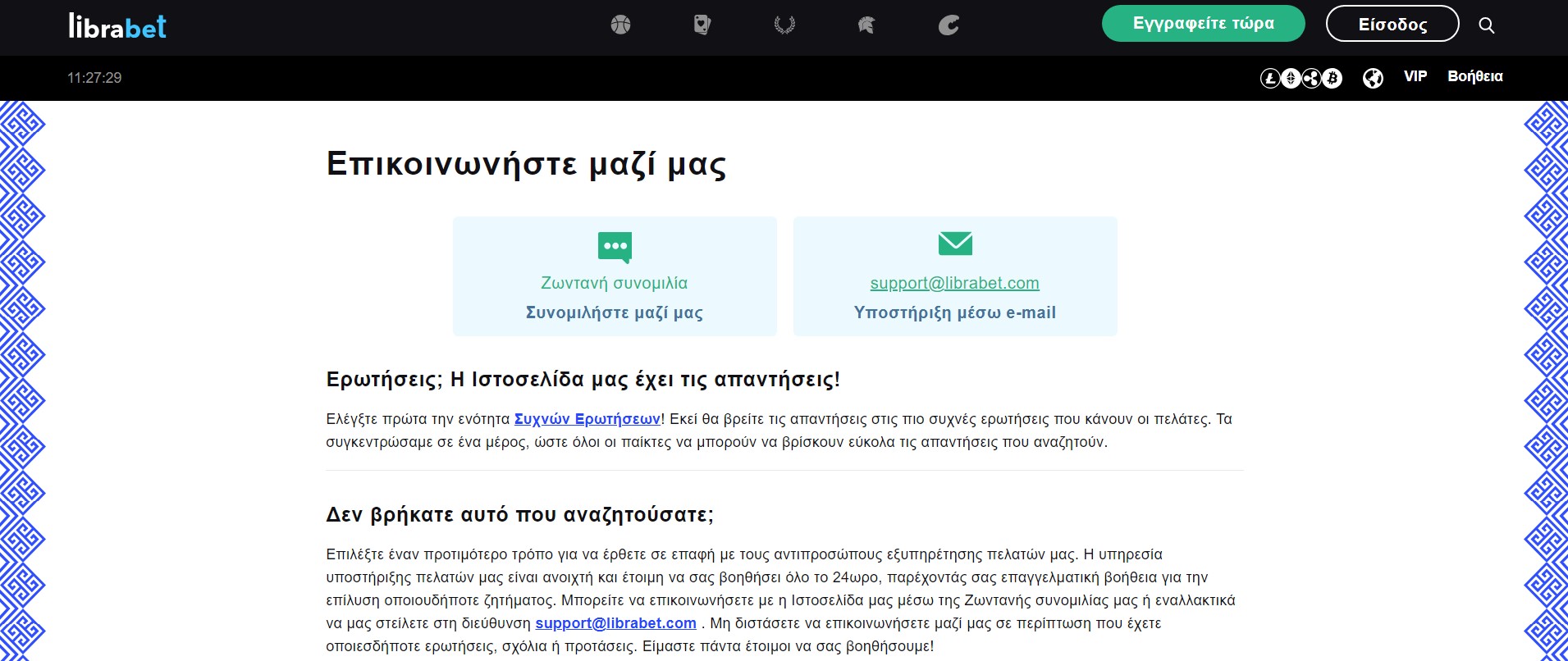The height and width of the screenshot is (661, 1568).
Task: Start Ζωντανή συνομιλία live chat link
Action: (614, 283)
